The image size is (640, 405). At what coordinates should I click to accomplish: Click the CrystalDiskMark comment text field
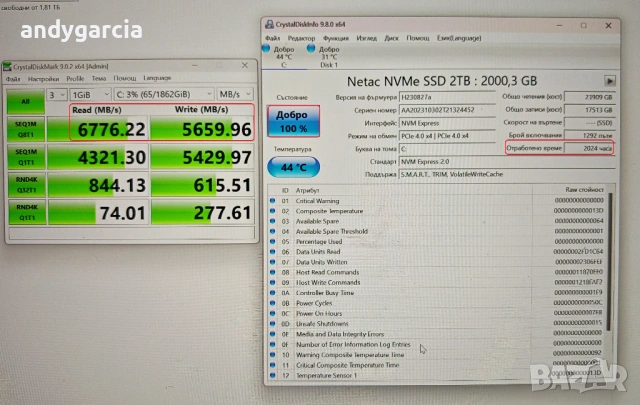pos(132,233)
